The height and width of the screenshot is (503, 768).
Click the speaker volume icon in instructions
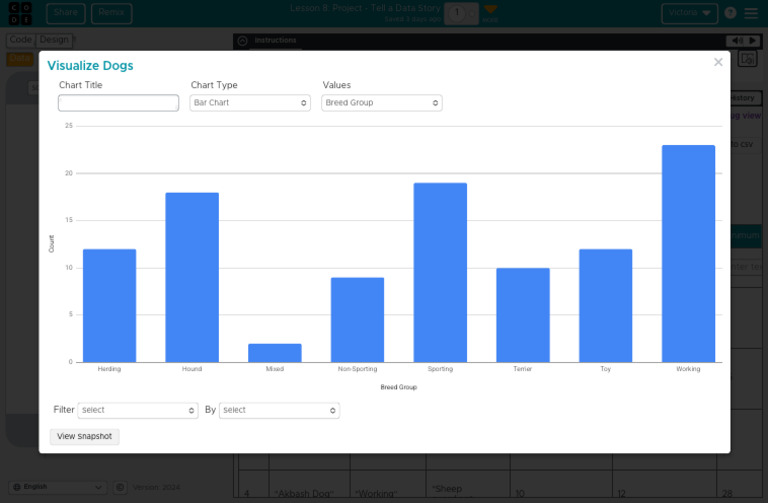click(x=737, y=41)
